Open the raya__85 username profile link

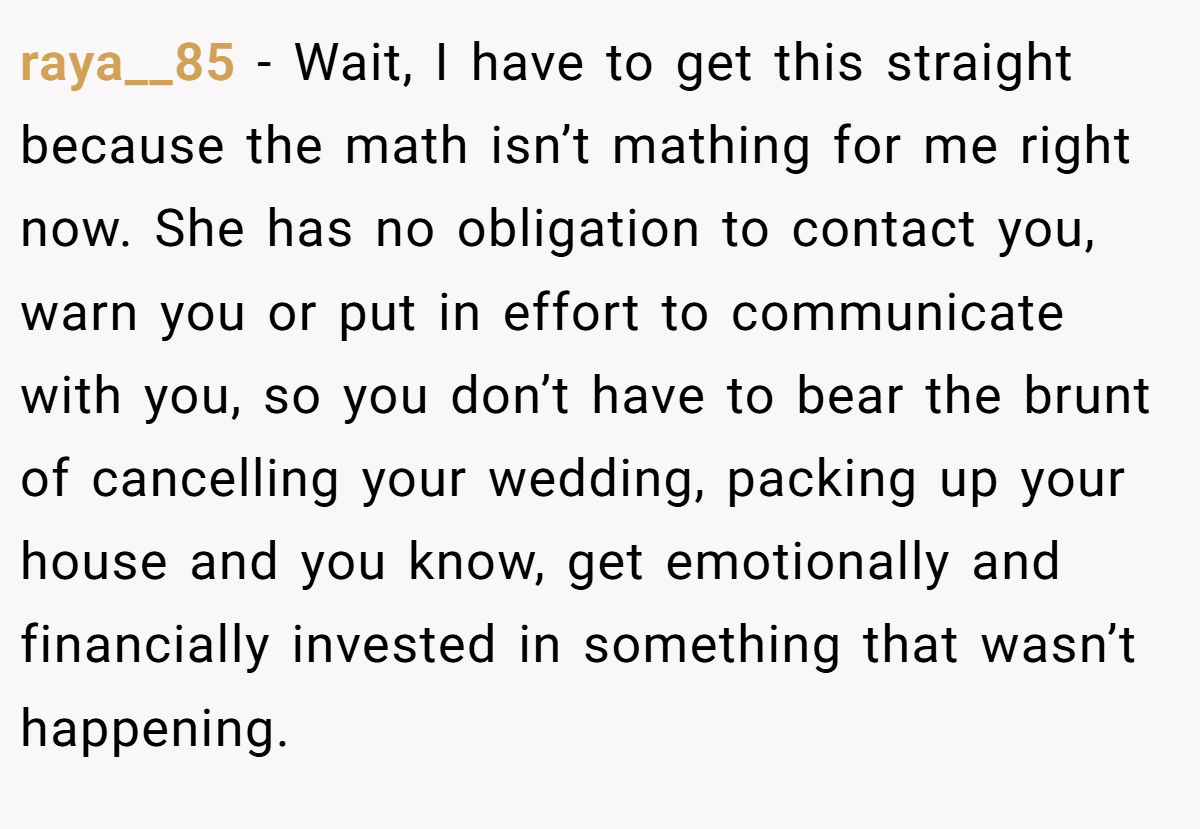pos(128,65)
